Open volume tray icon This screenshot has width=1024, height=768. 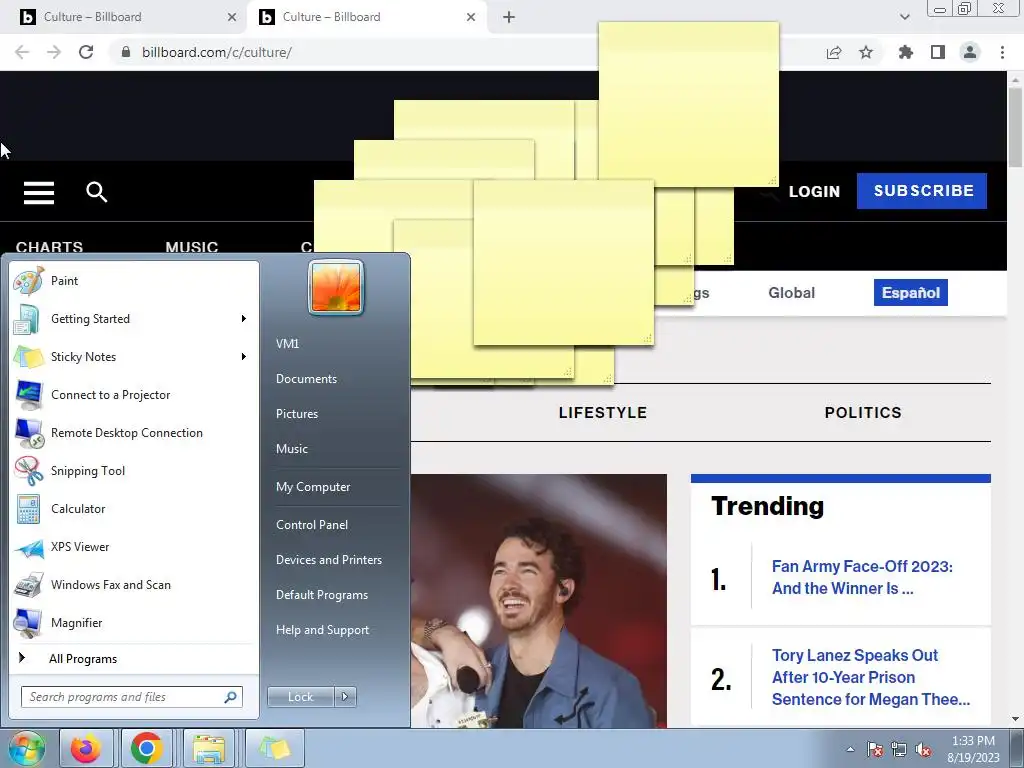tap(924, 750)
